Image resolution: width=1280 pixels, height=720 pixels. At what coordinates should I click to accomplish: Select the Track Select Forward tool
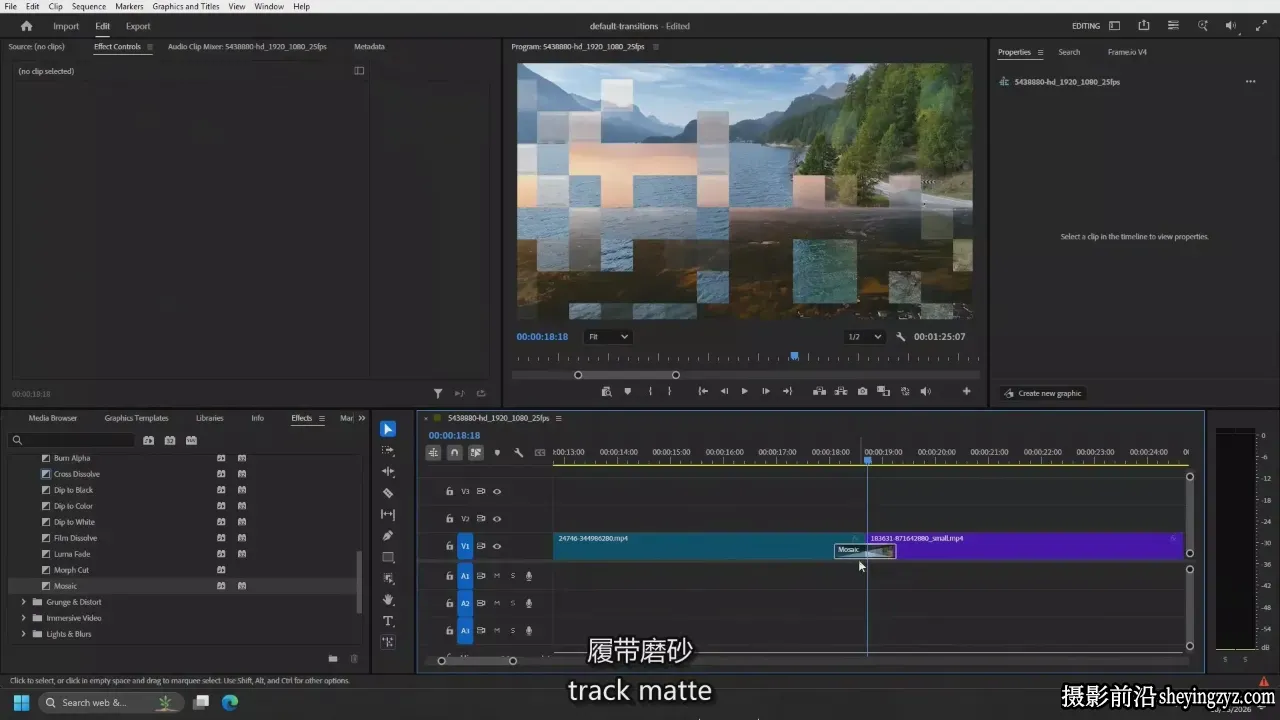388,451
